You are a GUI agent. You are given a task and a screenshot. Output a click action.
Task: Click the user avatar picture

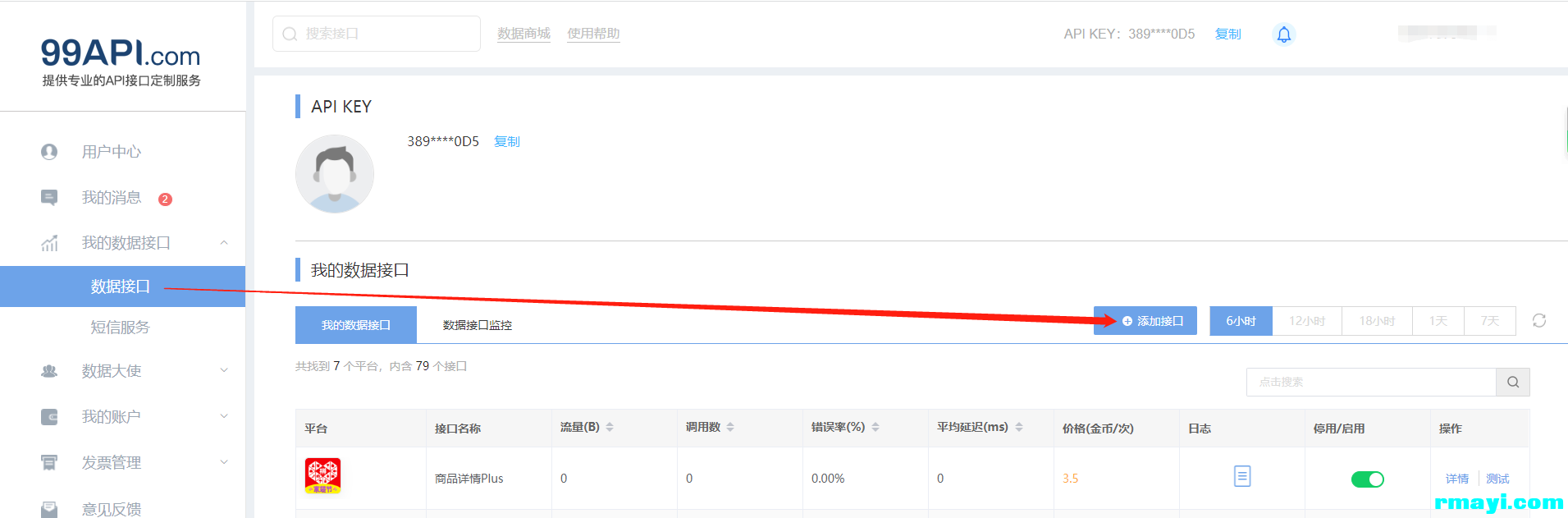pyautogui.click(x=335, y=174)
